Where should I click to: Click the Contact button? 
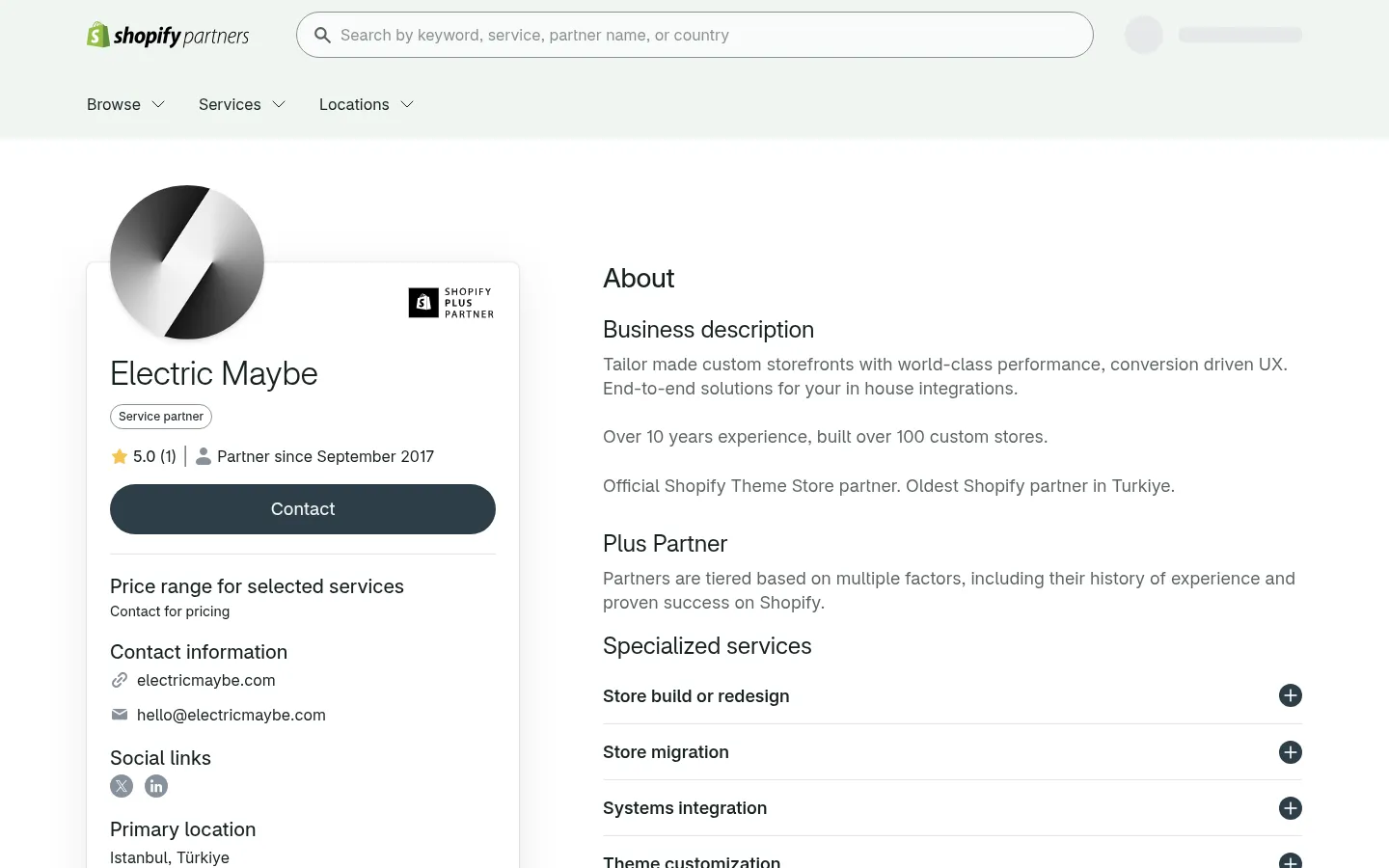(303, 509)
